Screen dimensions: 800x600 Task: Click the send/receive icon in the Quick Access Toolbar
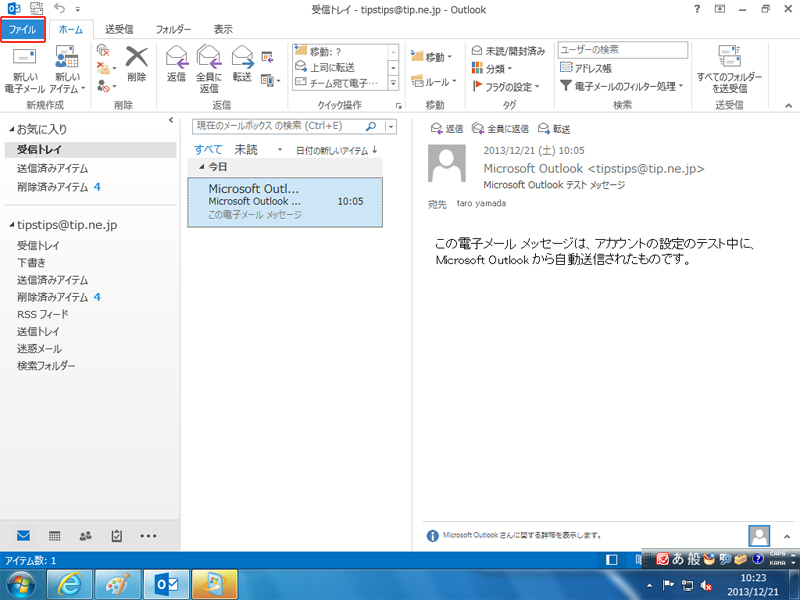(x=37, y=9)
